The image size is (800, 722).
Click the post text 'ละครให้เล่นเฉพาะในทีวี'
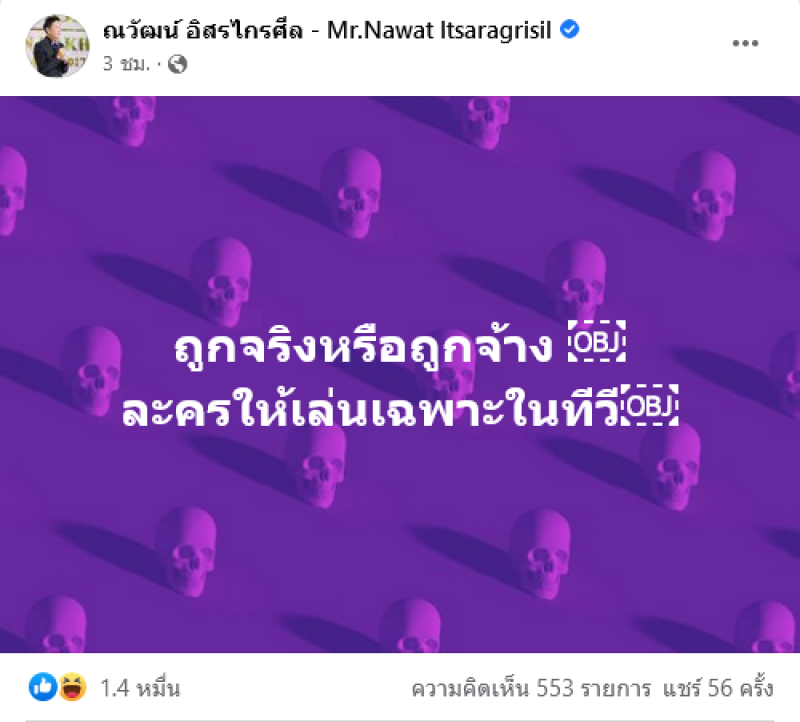(370, 412)
